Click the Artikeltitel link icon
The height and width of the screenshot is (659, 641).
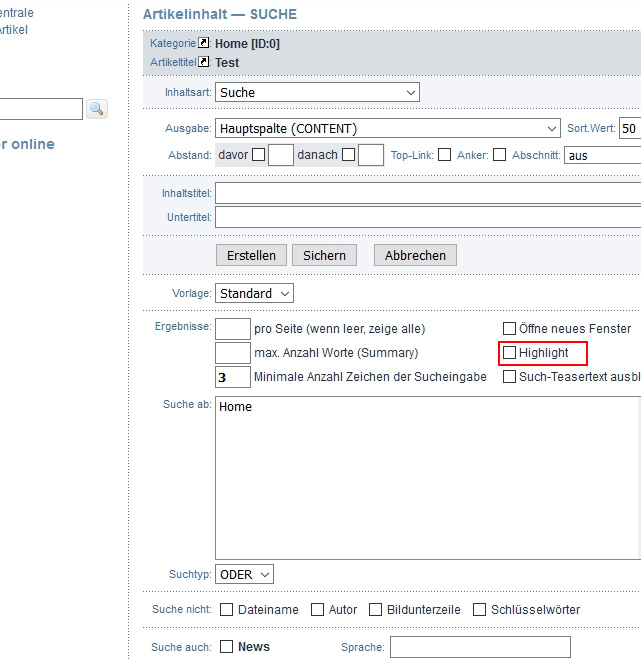204,62
